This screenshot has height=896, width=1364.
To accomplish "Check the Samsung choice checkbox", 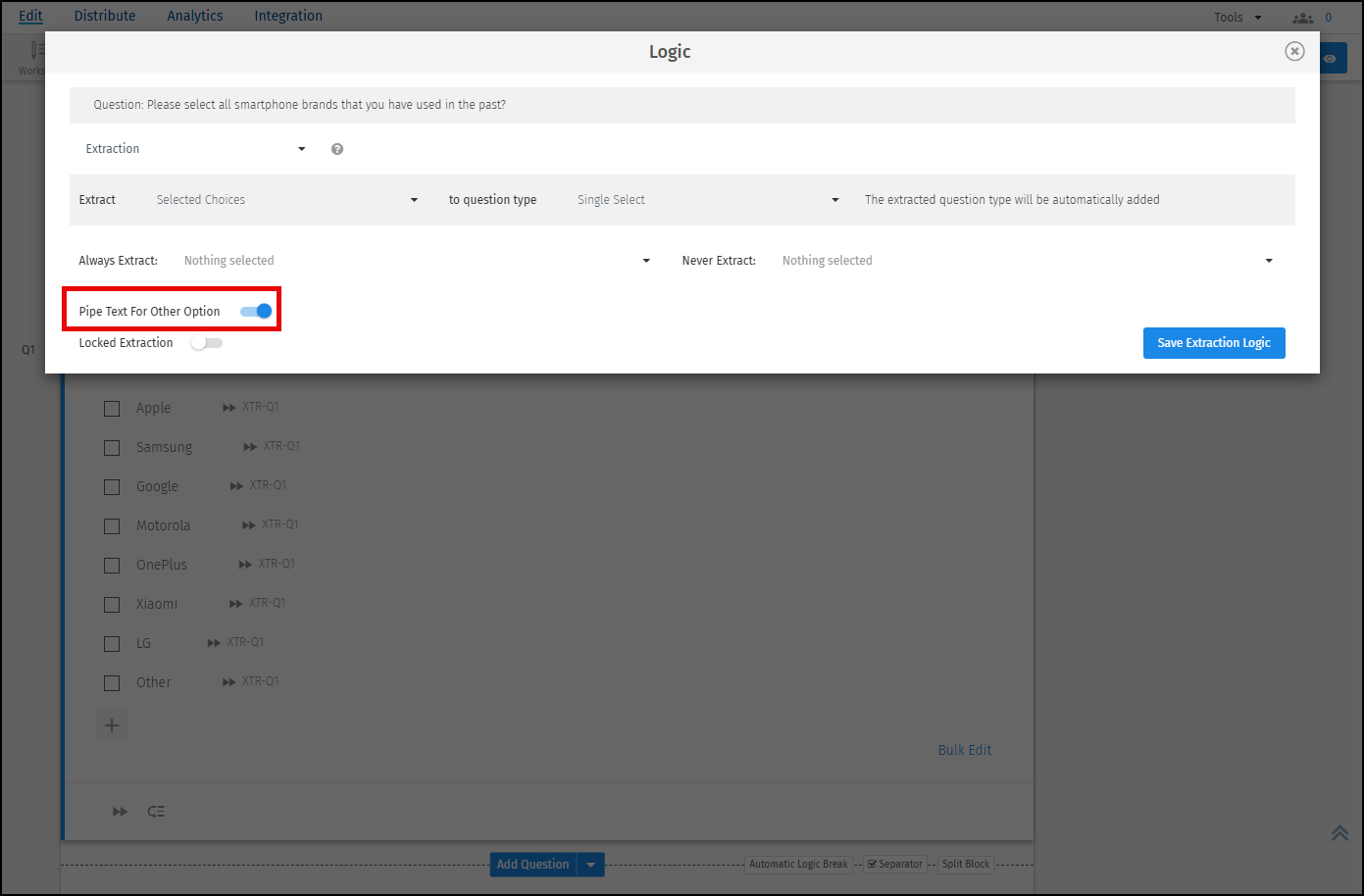I will tap(111, 447).
